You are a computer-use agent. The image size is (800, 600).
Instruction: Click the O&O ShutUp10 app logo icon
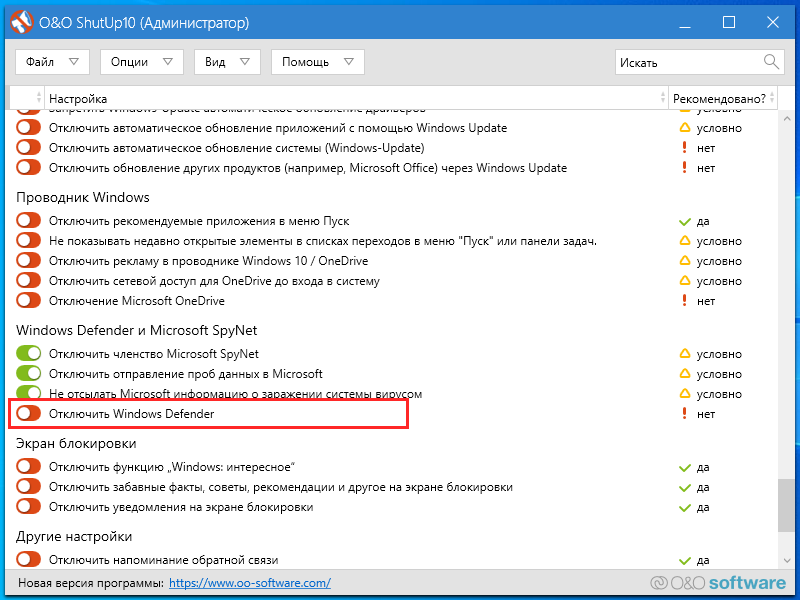[21, 22]
